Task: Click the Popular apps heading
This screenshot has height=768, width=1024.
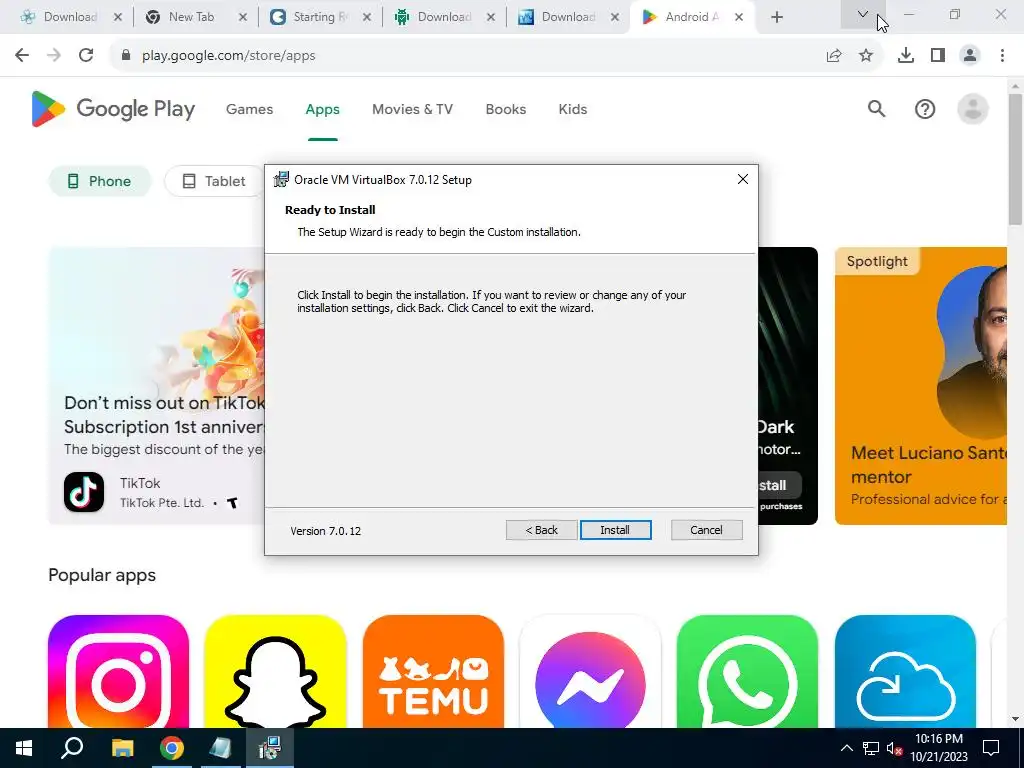Action: coord(102,575)
